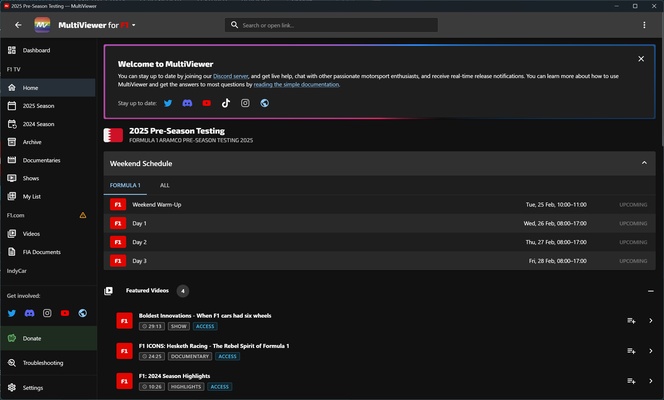Open FIA Documents in the sidebar
Image resolution: width=664 pixels, height=400 pixels.
pyautogui.click(x=48, y=252)
